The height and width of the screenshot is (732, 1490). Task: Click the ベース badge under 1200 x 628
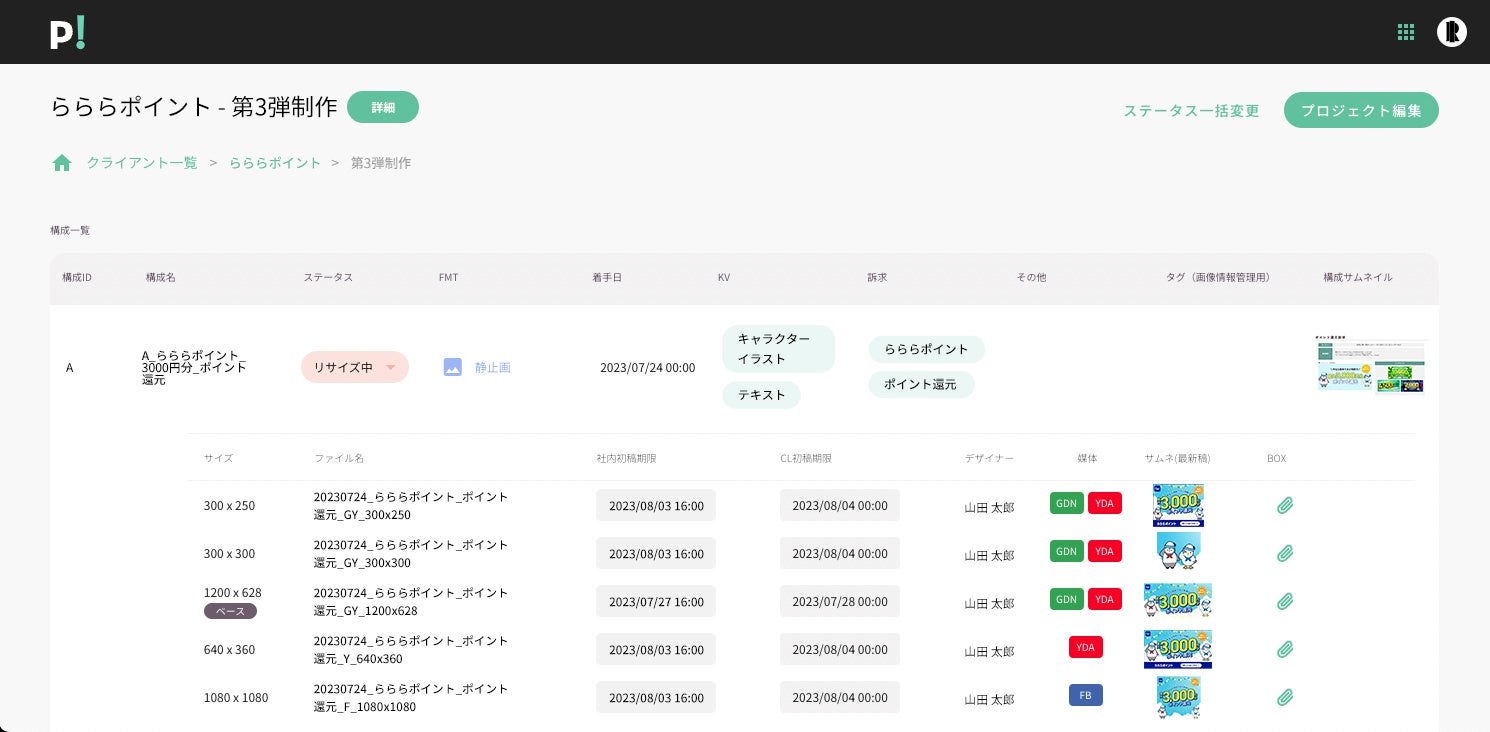coord(230,611)
